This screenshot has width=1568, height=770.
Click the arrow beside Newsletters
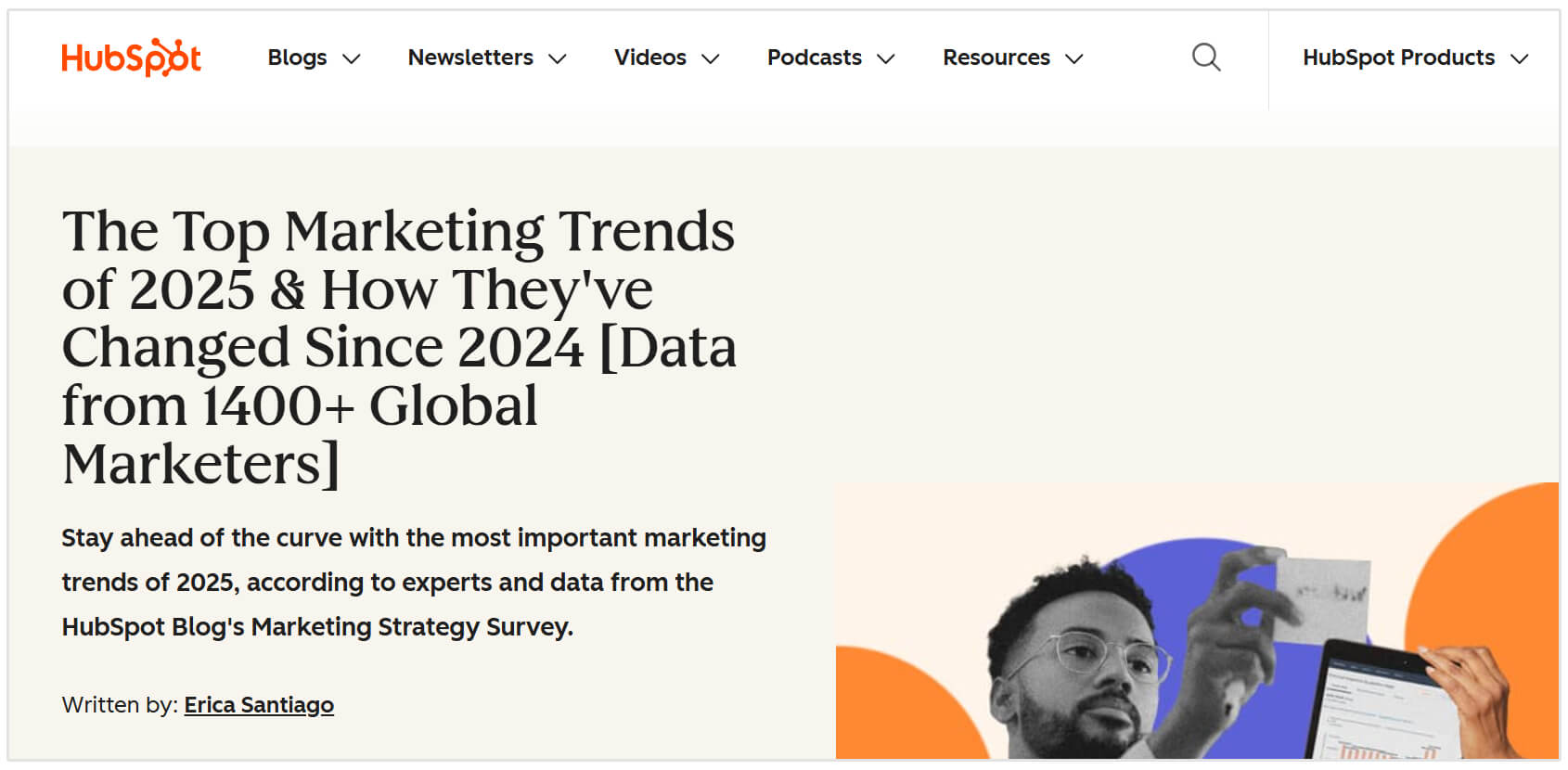pos(558,59)
